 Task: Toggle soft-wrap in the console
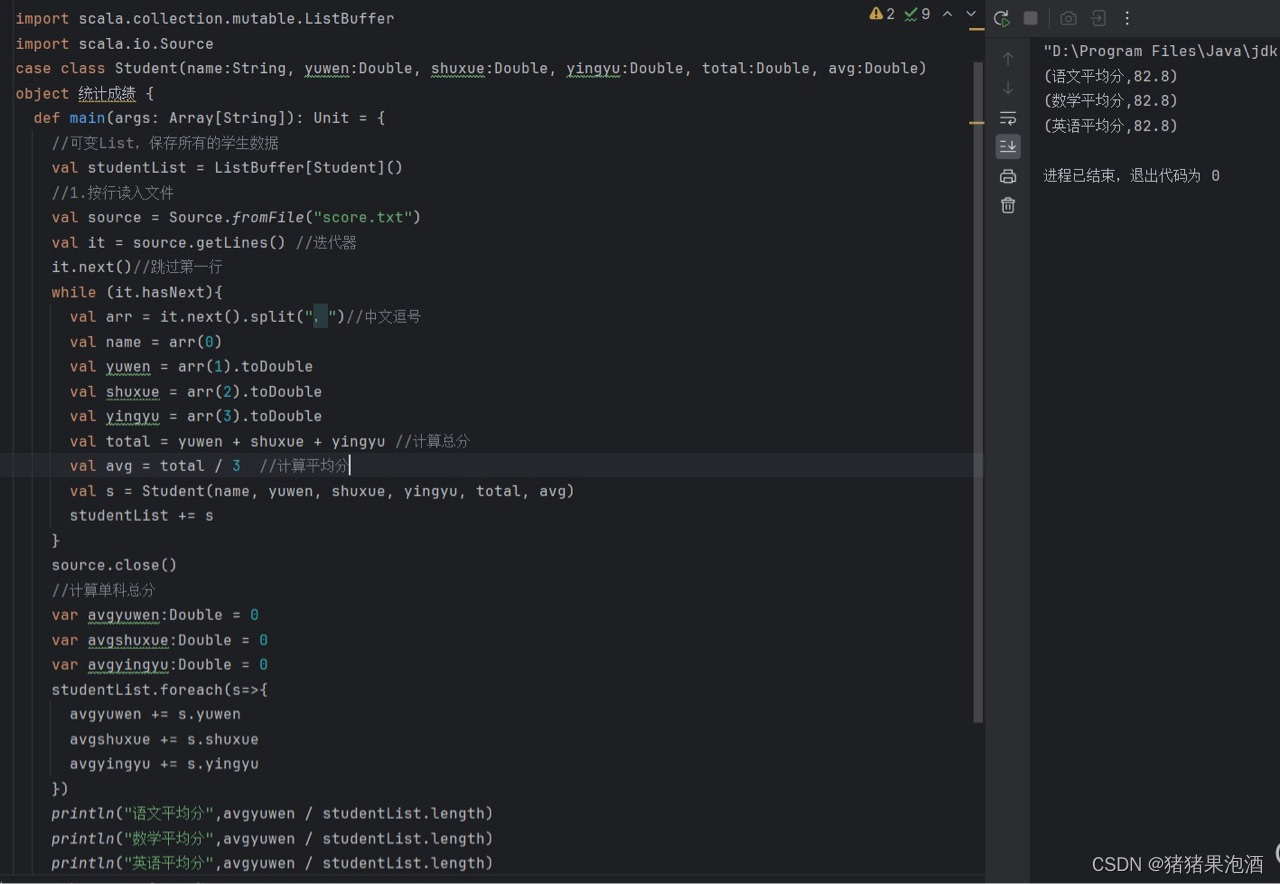[x=1008, y=118]
